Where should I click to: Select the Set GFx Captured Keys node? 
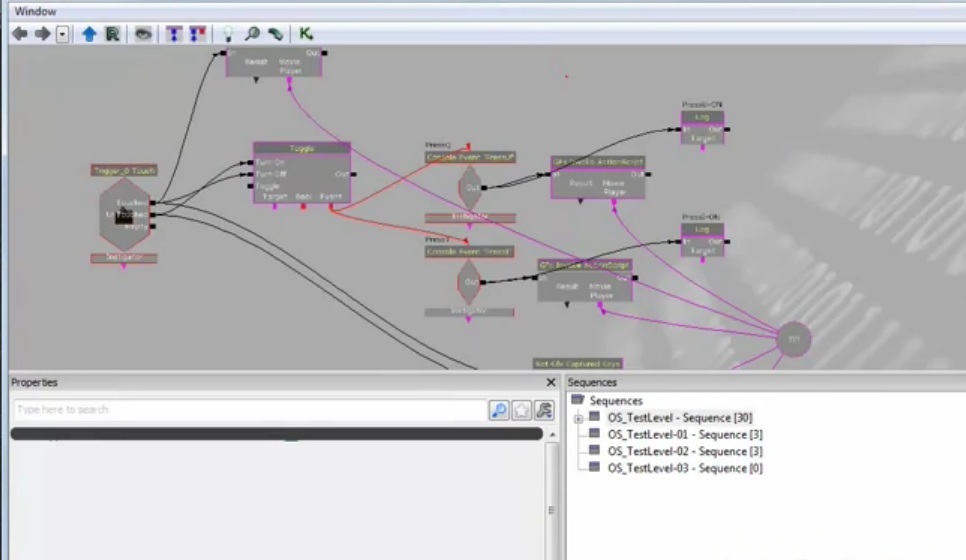pos(577,363)
